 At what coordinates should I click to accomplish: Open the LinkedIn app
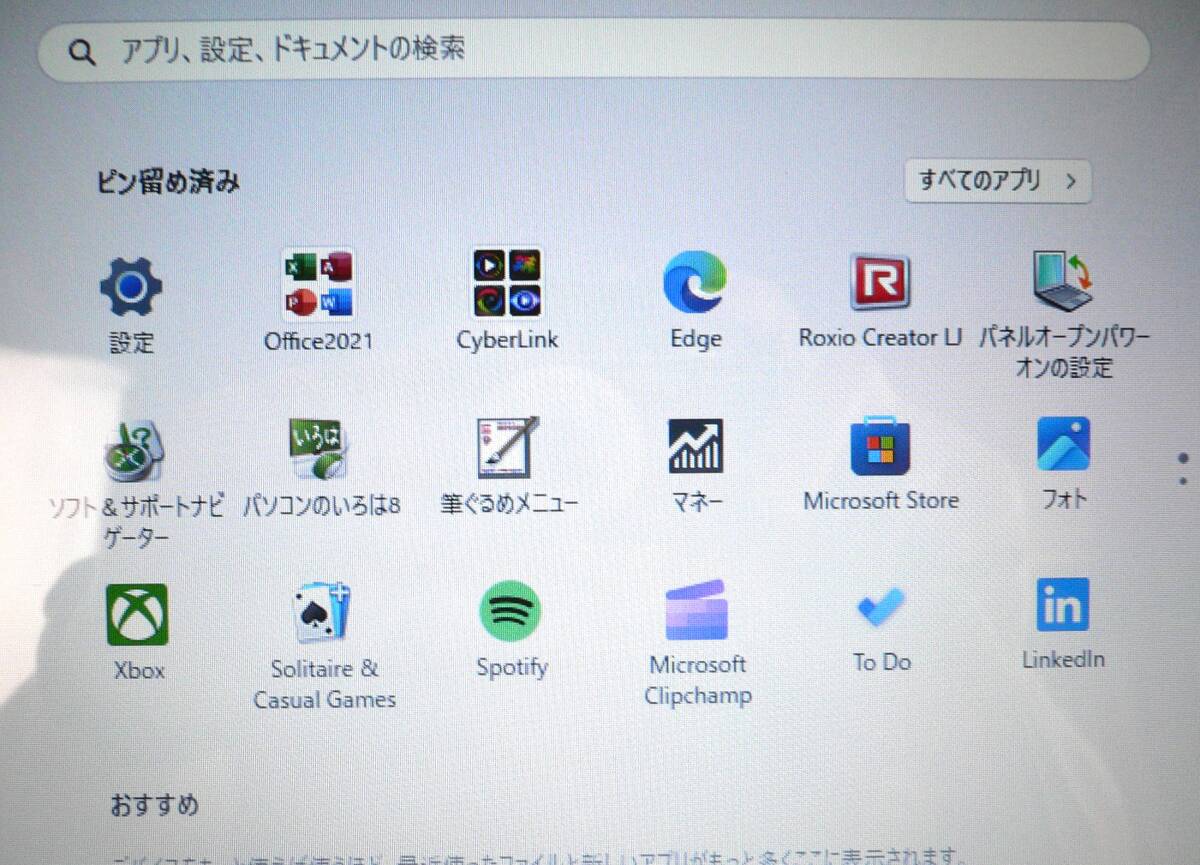click(x=1062, y=605)
